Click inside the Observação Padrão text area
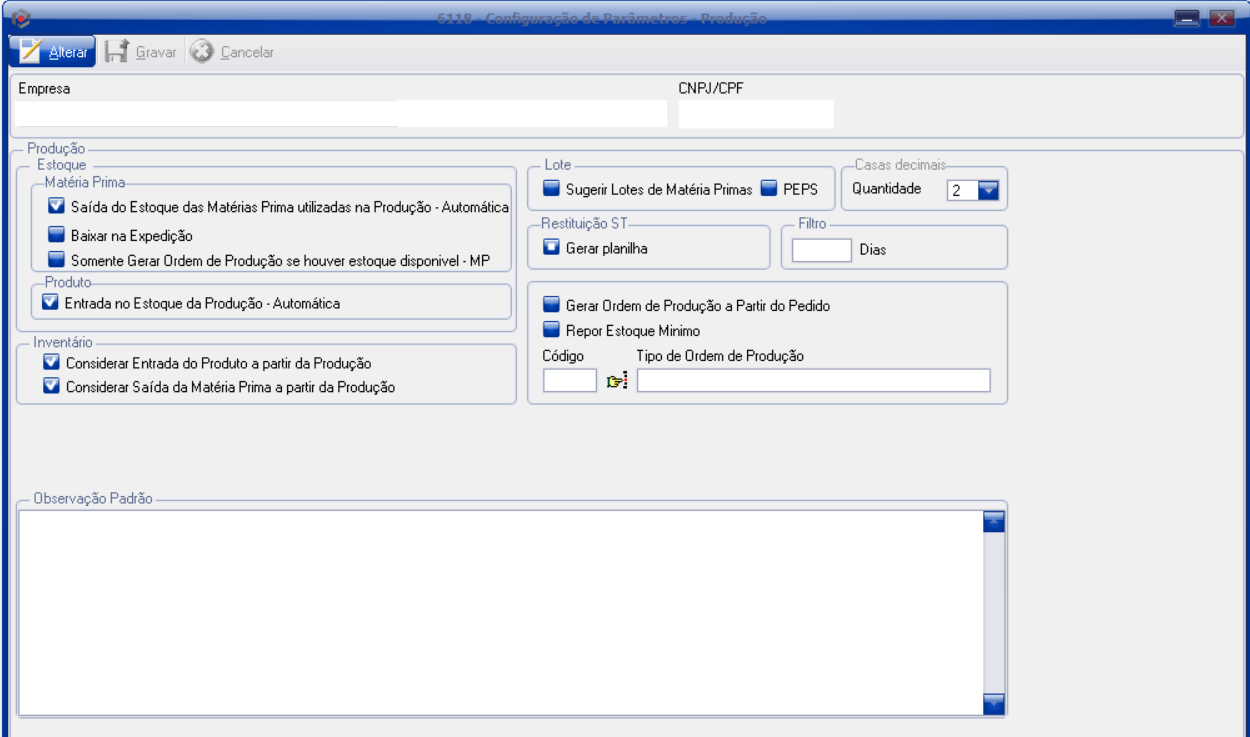 [x=500, y=612]
